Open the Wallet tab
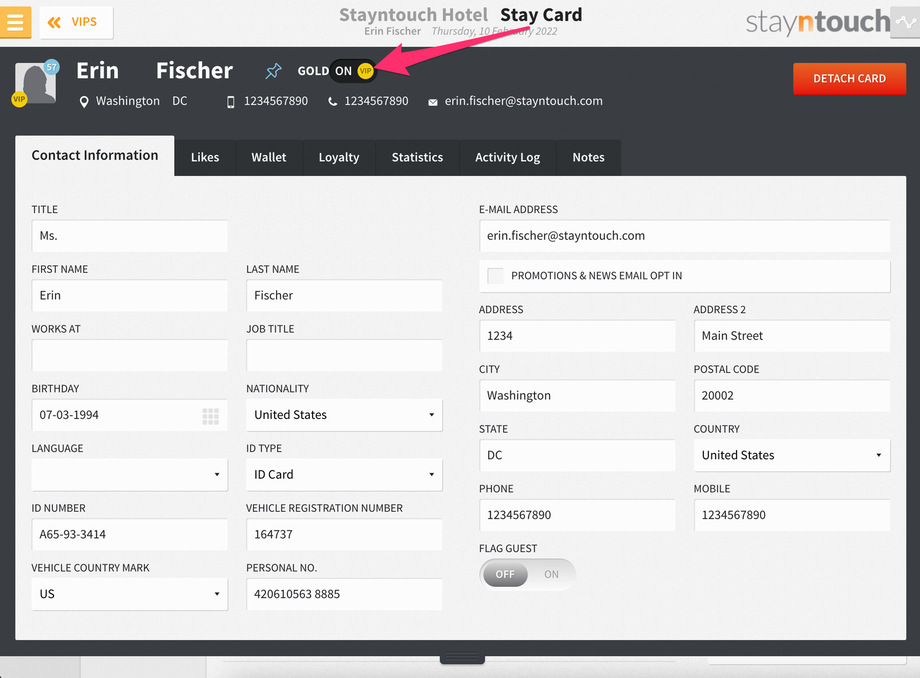 (x=269, y=157)
